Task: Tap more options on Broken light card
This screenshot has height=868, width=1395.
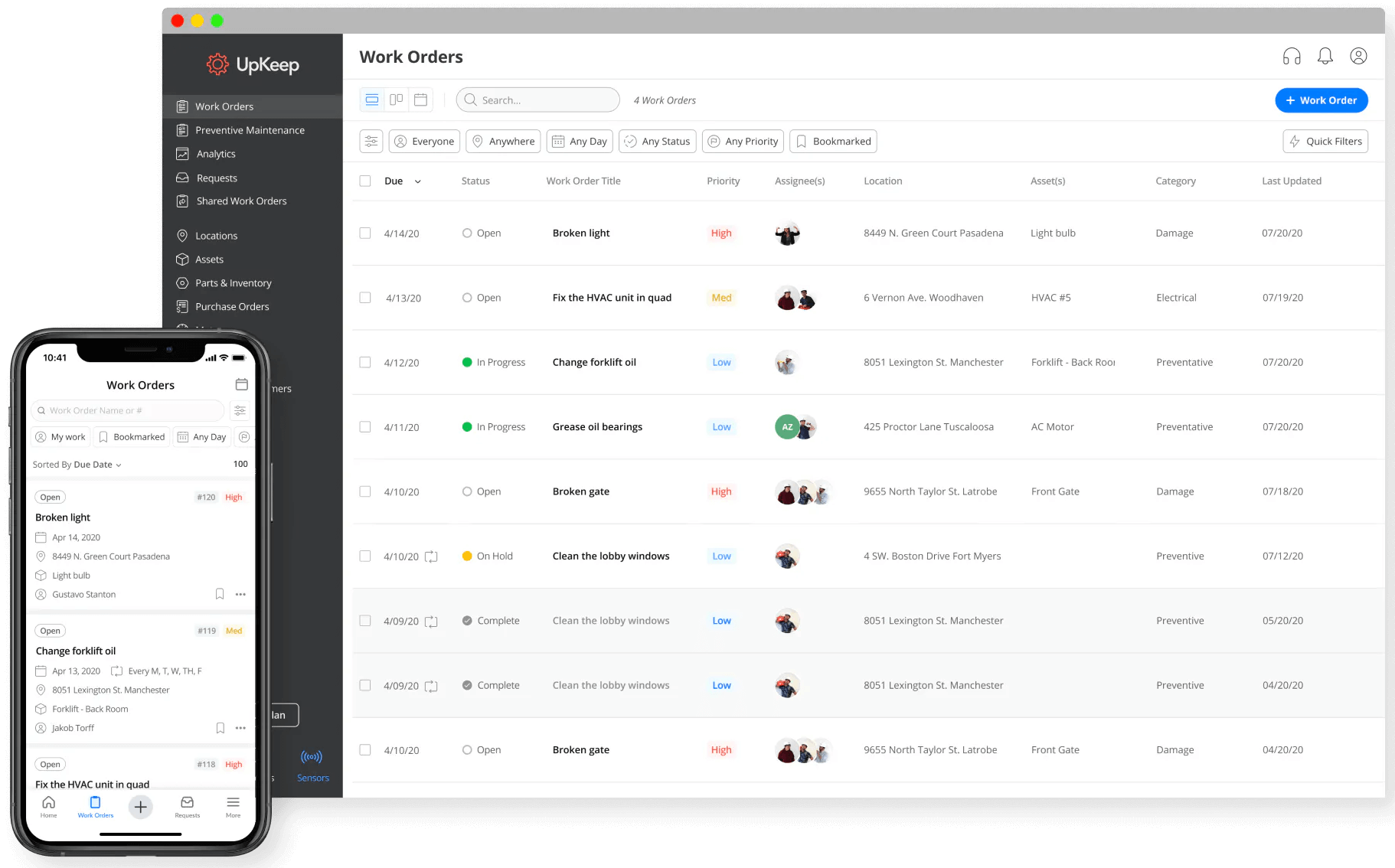Action: point(240,594)
